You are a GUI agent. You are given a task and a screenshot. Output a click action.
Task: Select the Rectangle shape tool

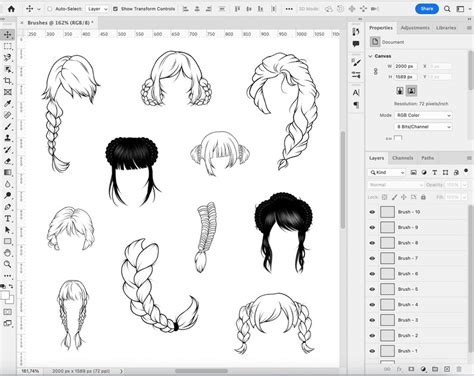(8, 241)
